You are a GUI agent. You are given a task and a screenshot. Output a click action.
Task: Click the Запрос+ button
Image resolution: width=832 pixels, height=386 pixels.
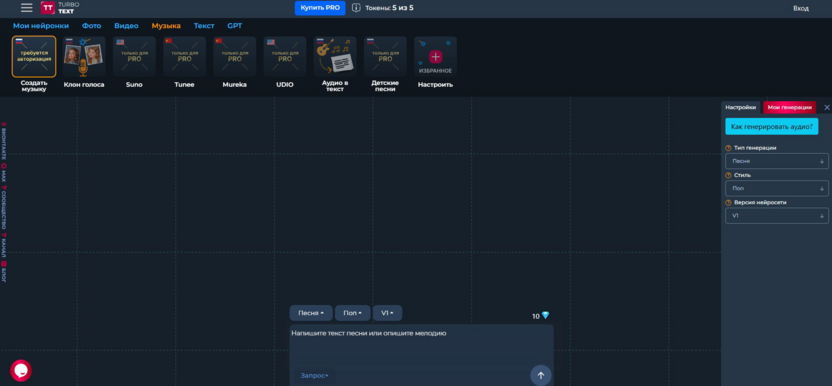point(315,376)
